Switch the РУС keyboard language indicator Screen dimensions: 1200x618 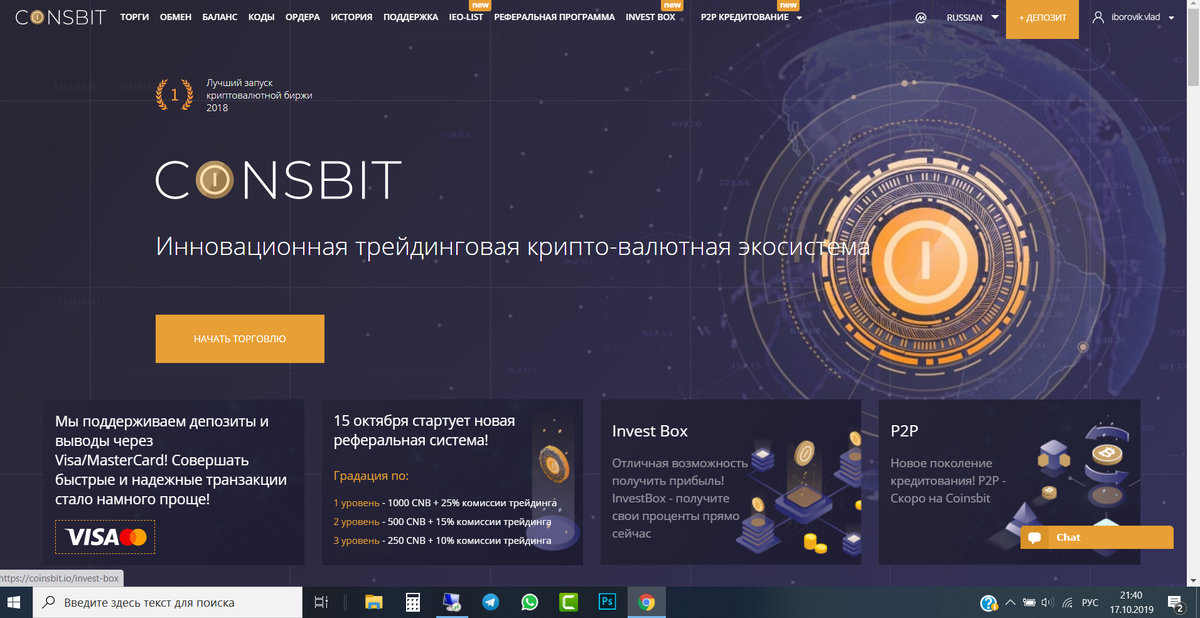point(1090,602)
